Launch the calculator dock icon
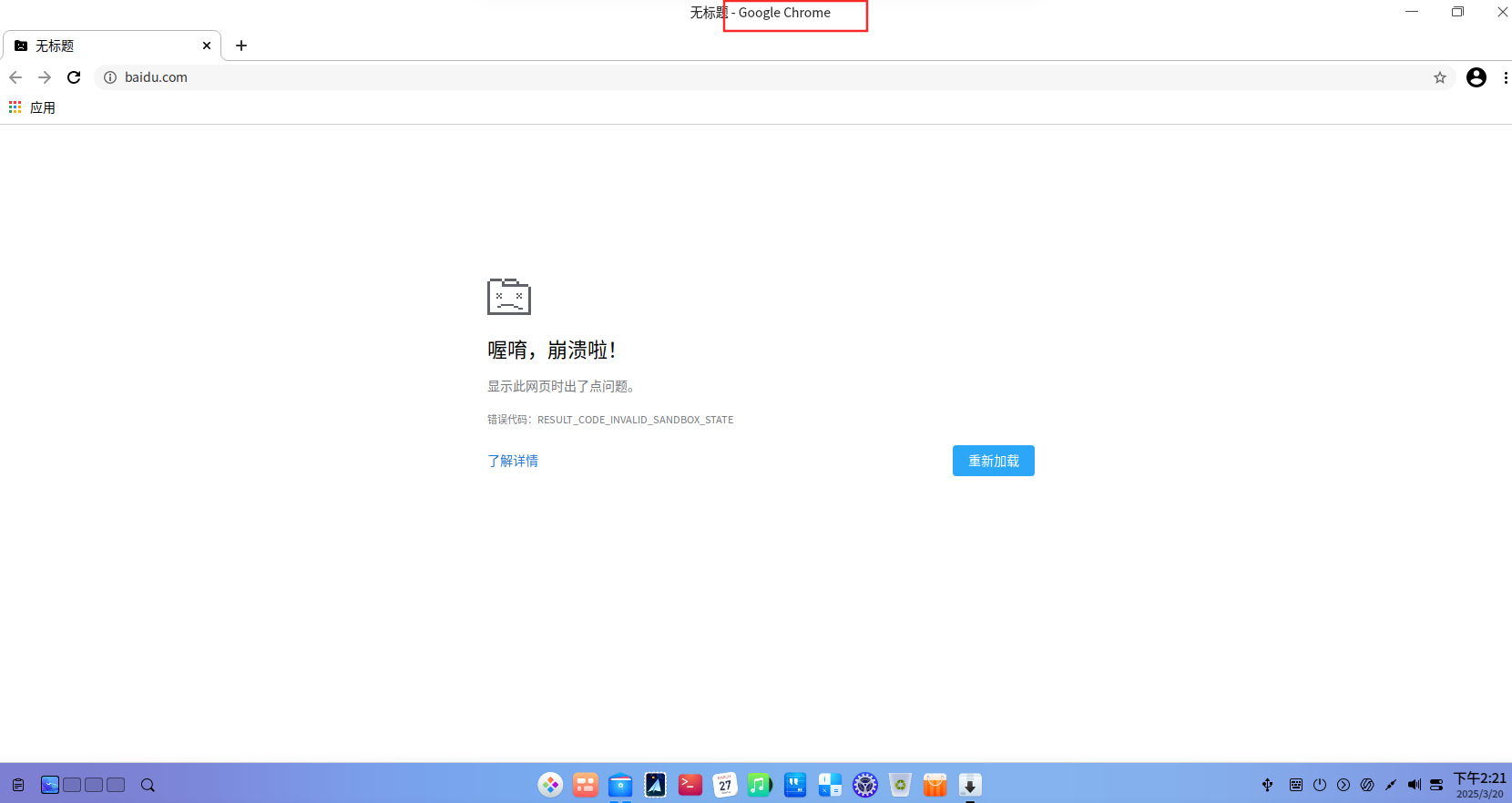This screenshot has width=1512, height=803. click(830, 785)
